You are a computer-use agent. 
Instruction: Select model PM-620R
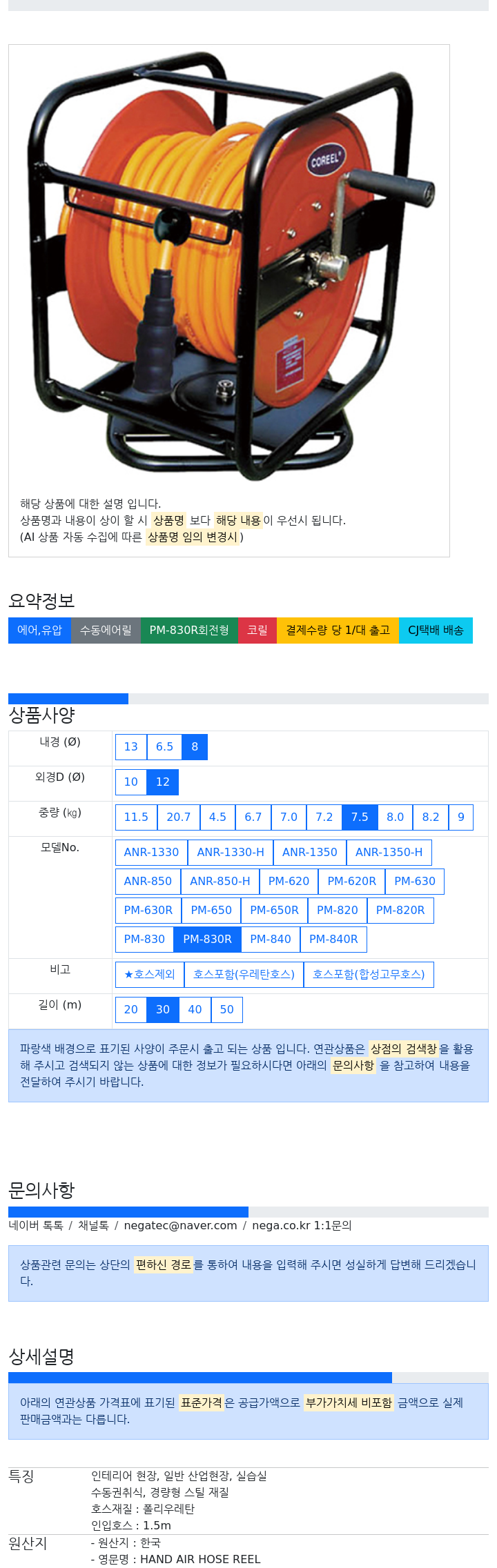351,881
